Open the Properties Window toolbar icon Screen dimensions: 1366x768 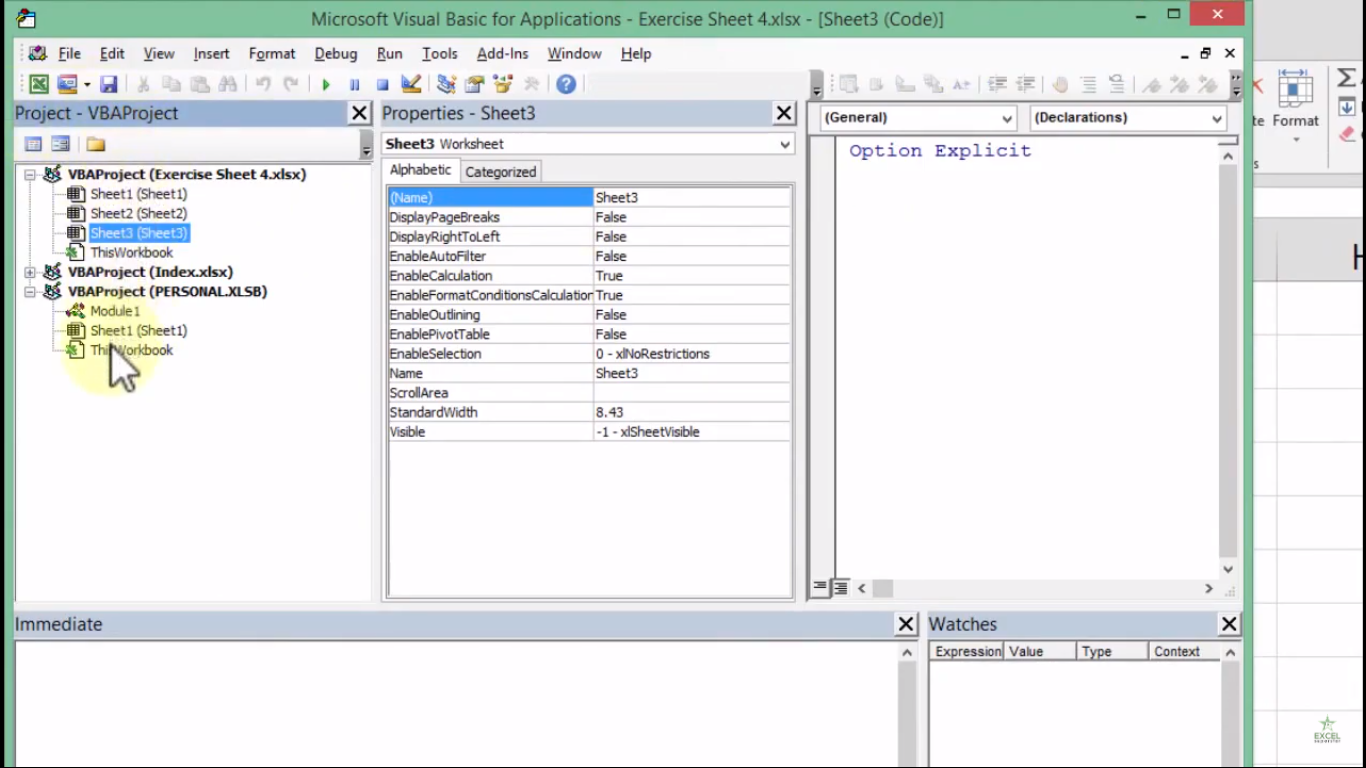pyautogui.click(x=474, y=85)
